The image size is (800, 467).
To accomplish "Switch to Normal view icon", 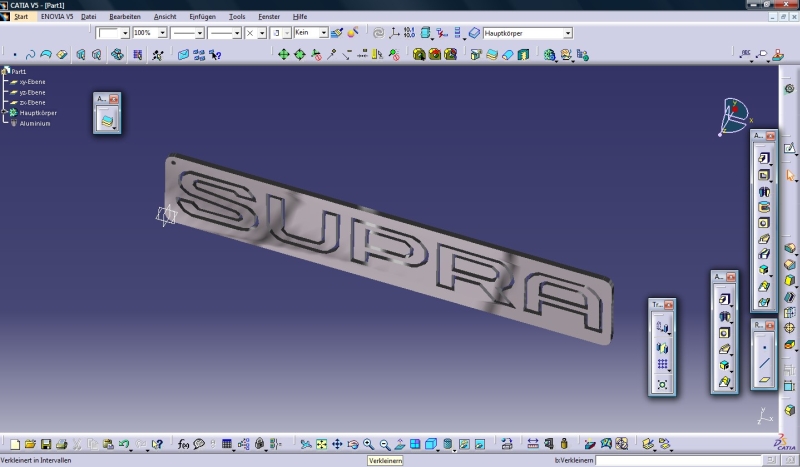I will (x=399, y=444).
